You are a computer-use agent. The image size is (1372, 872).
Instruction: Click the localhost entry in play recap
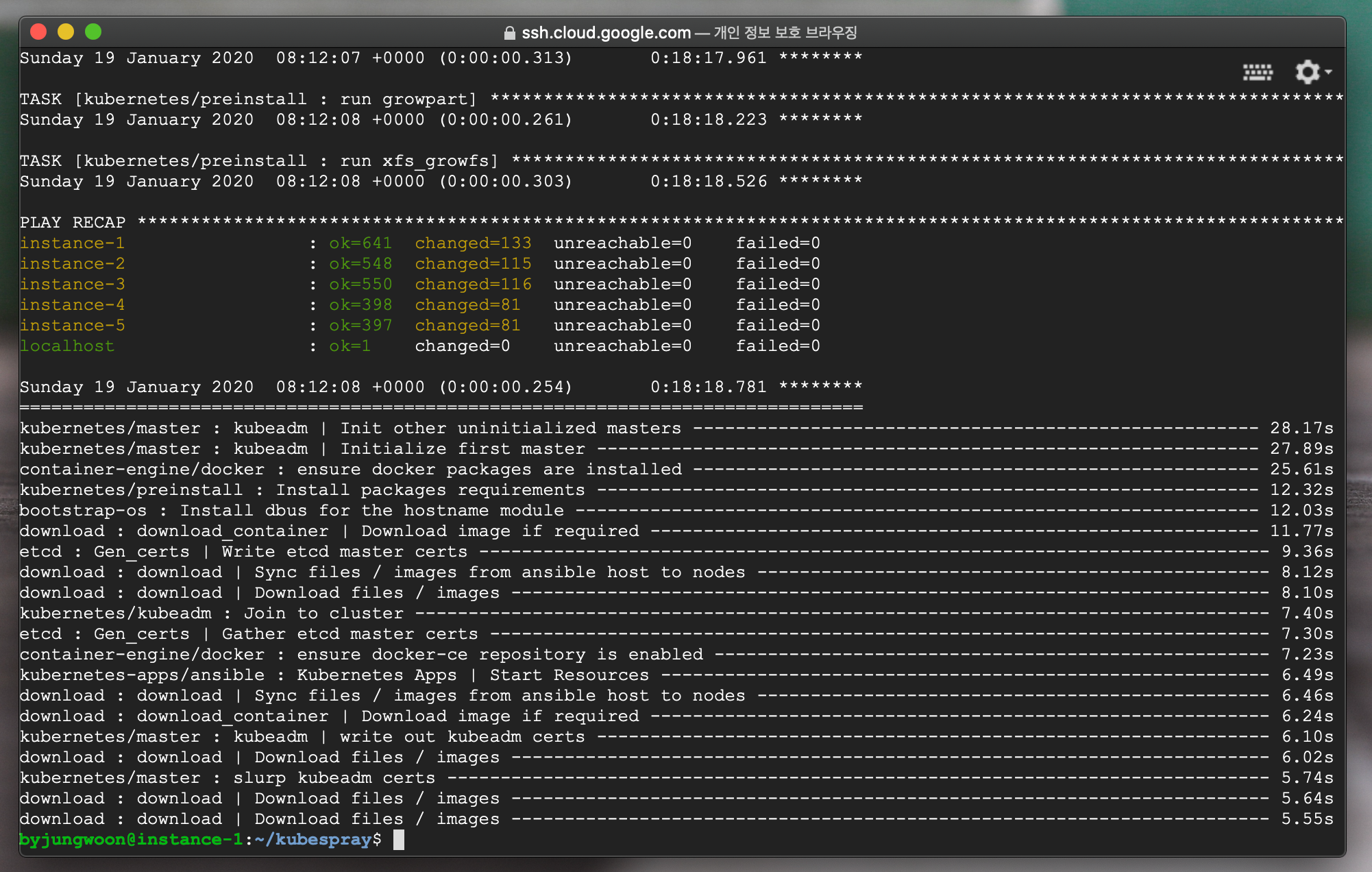click(66, 346)
